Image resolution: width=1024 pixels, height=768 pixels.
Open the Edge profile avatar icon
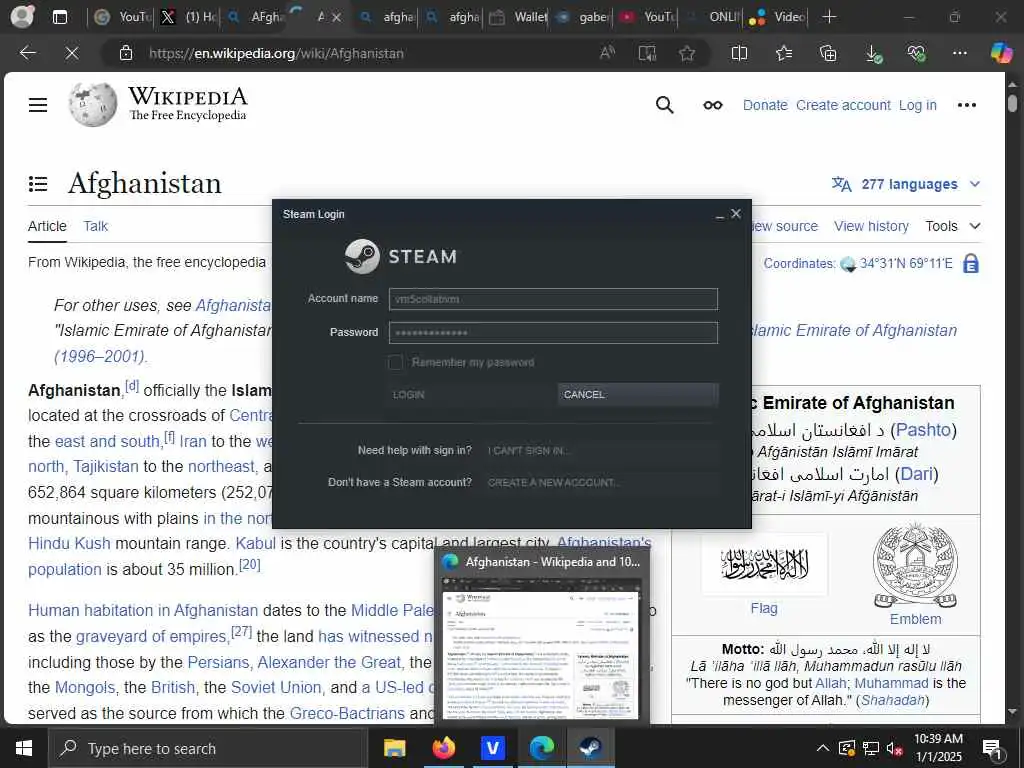pos(22,16)
